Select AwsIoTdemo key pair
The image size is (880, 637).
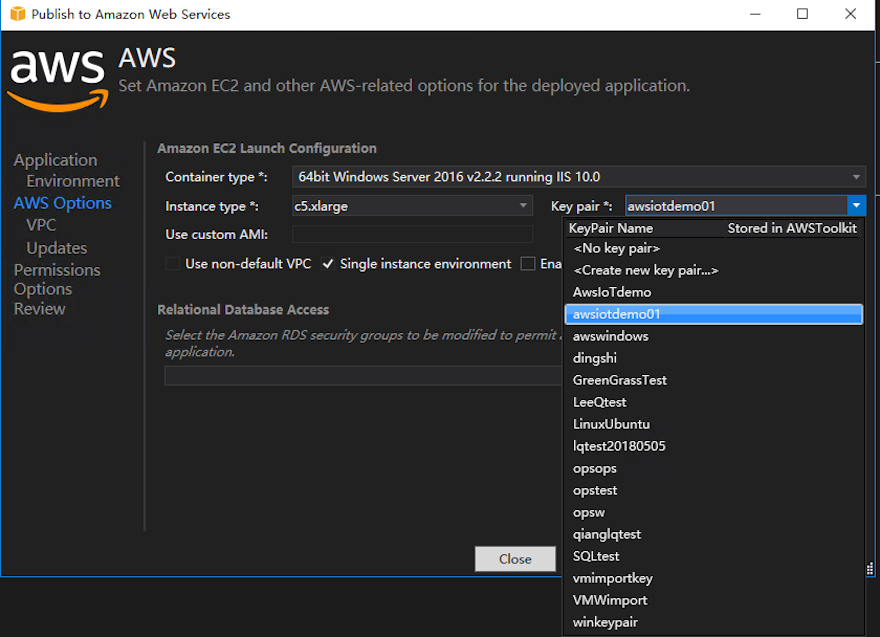714,292
